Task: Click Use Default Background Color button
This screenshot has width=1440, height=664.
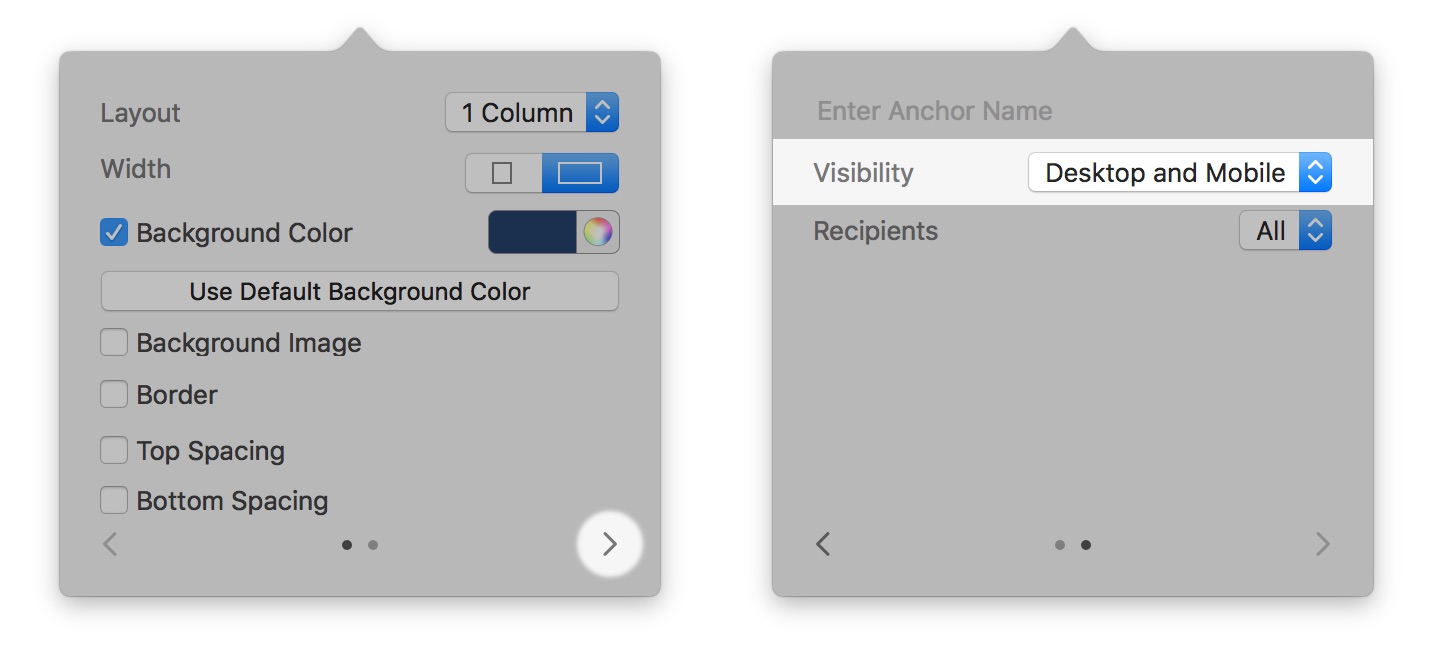Action: (x=360, y=291)
